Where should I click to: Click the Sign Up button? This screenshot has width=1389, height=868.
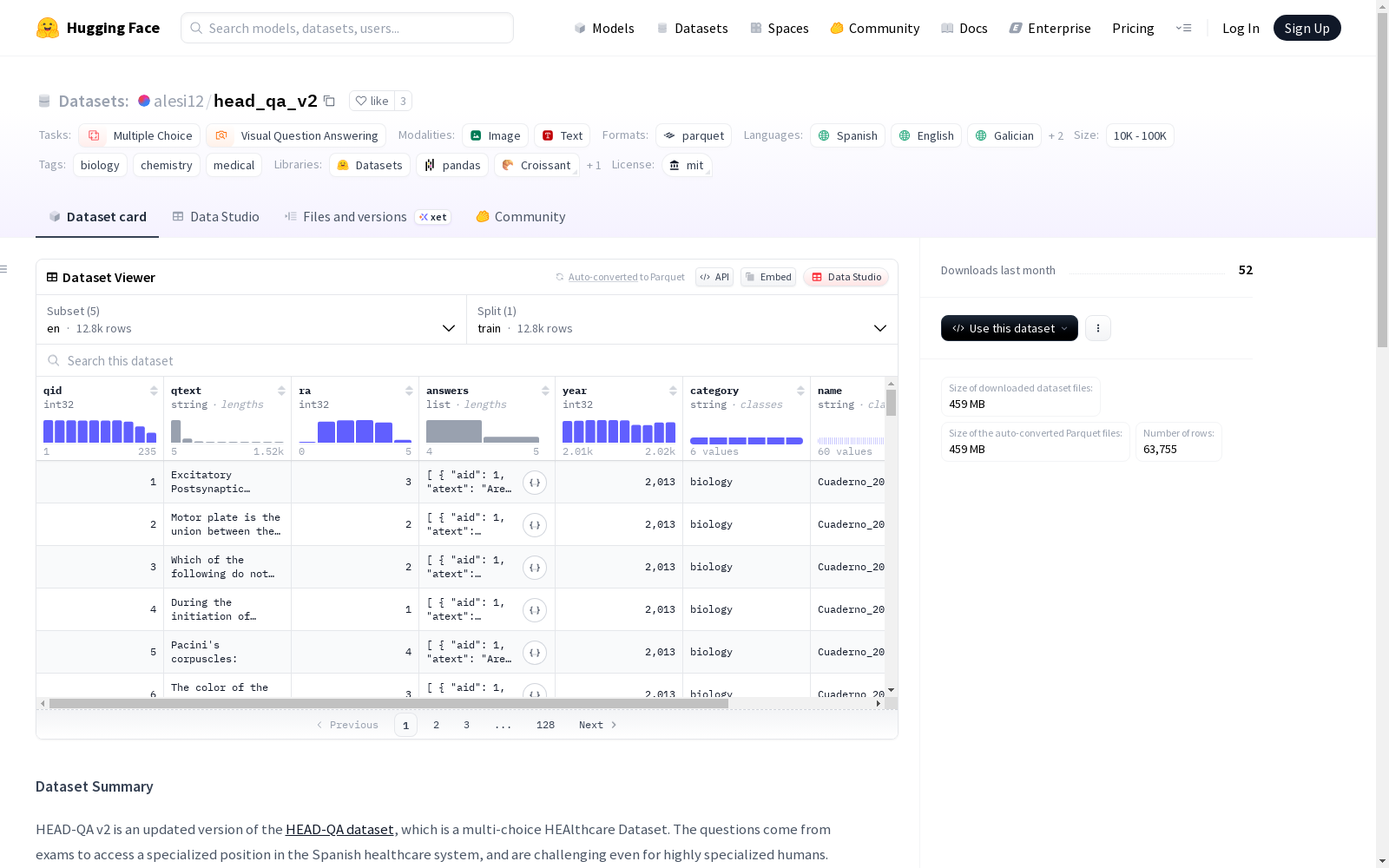pyautogui.click(x=1307, y=28)
